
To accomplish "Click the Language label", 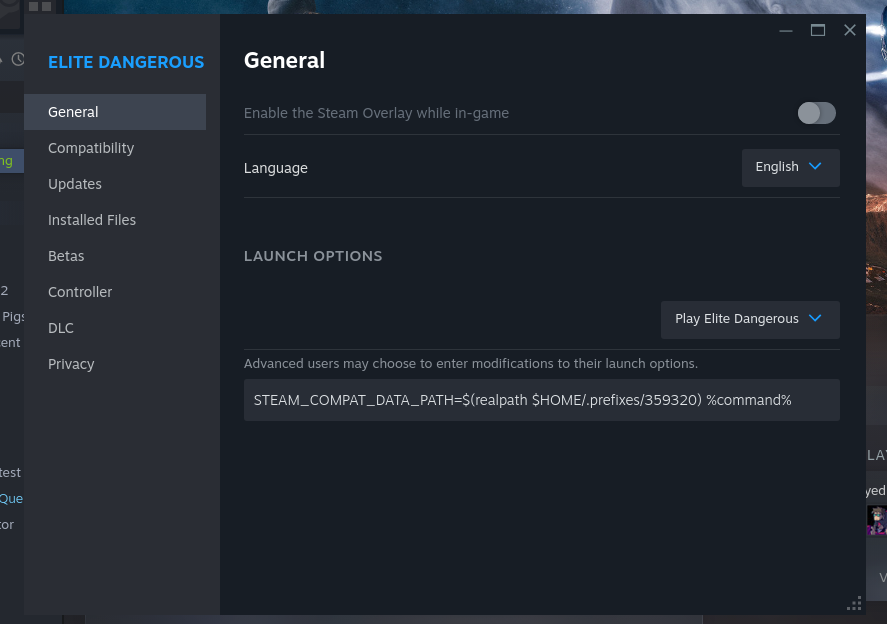I will click(275, 169).
